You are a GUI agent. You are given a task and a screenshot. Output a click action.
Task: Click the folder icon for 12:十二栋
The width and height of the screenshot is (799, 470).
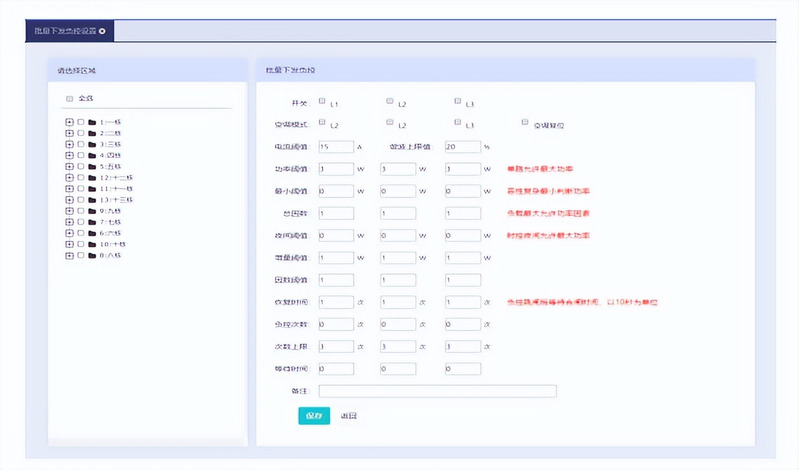click(92, 177)
